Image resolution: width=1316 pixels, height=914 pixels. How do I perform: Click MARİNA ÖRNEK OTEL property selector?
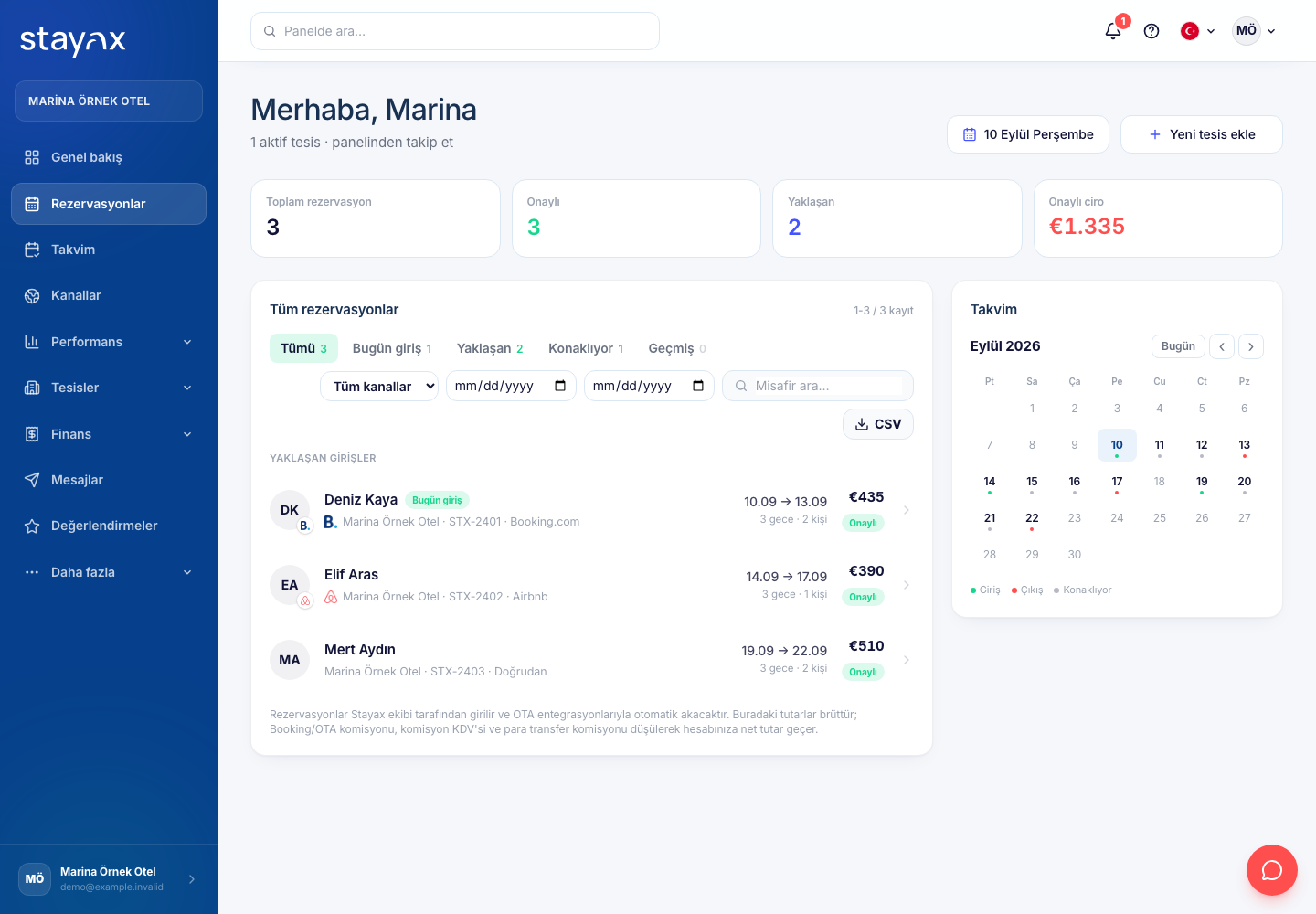tap(109, 101)
